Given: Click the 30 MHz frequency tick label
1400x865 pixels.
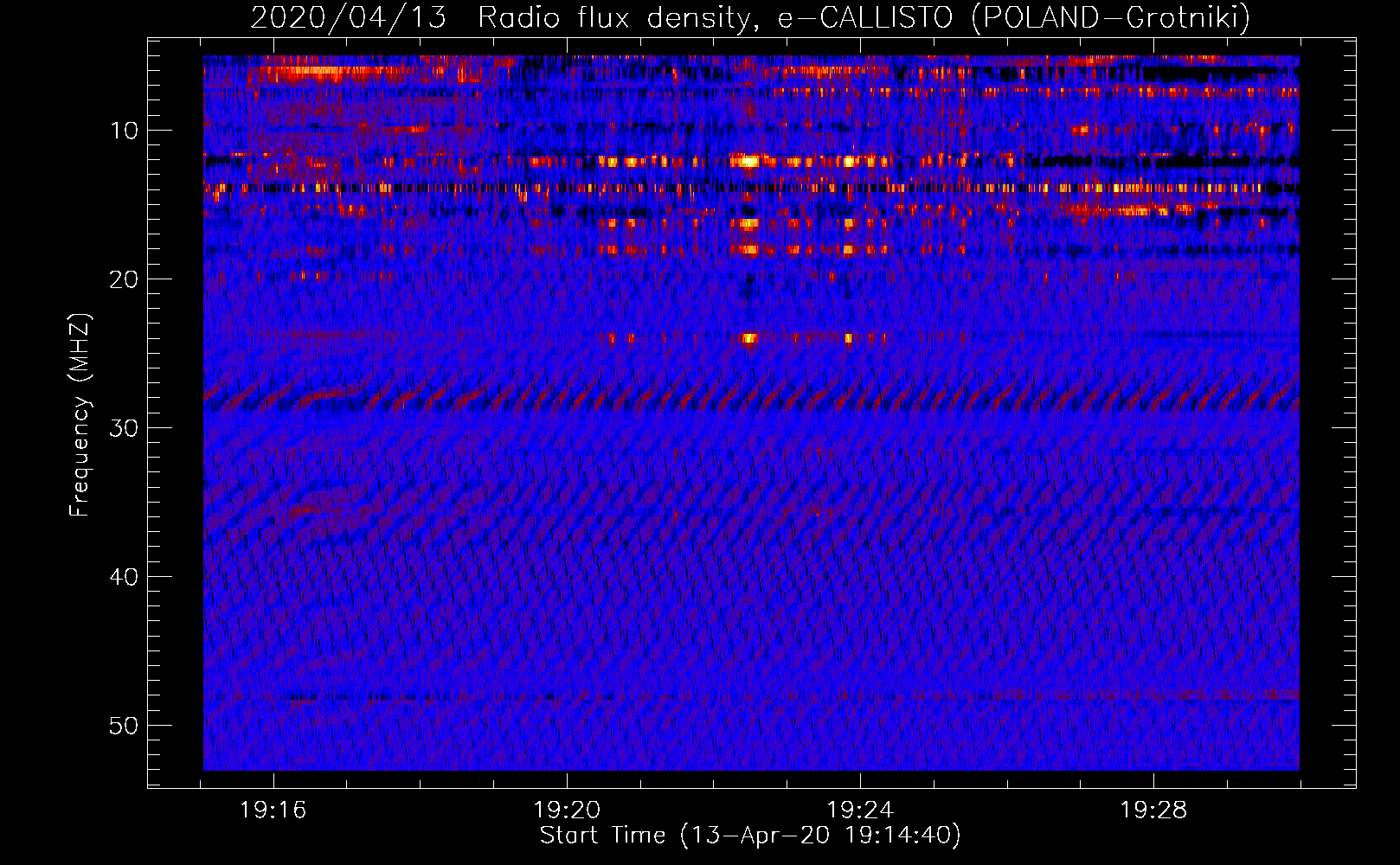Looking at the screenshot, I should pos(124,428).
